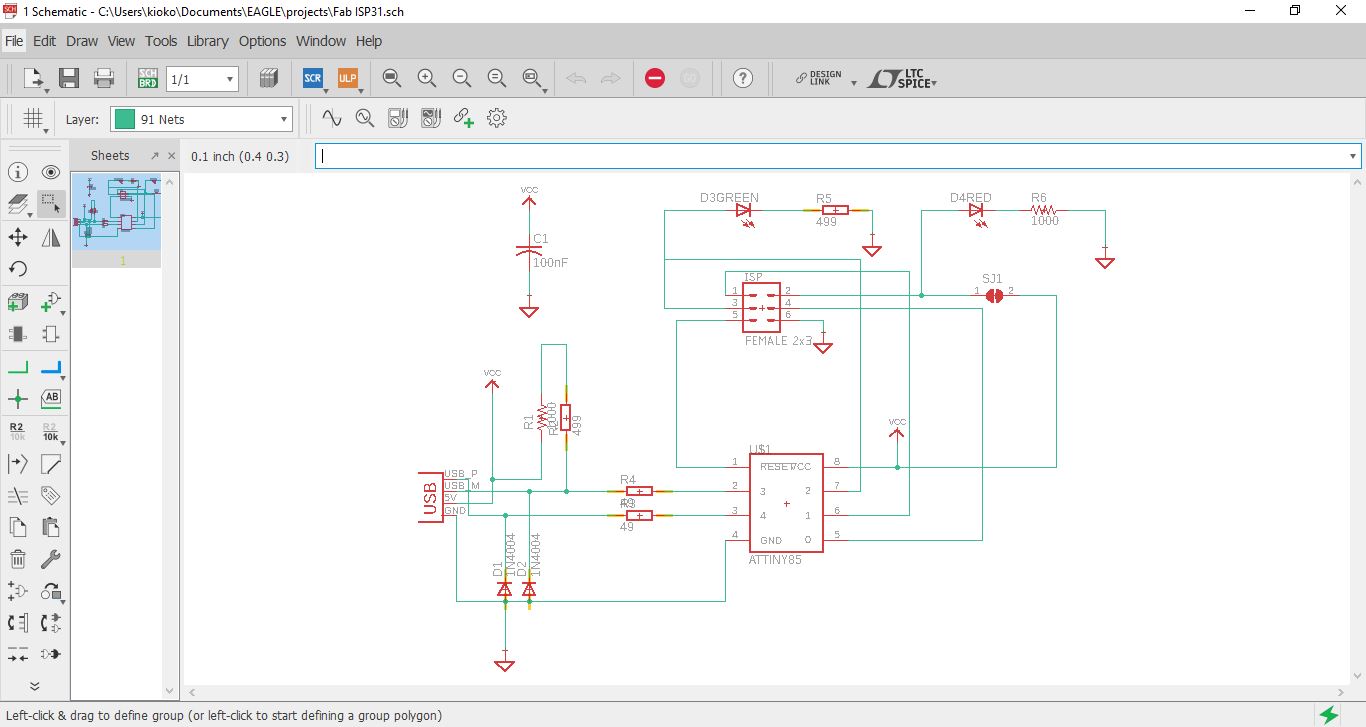
Task: Select the Junction tool
Action: click(x=18, y=399)
